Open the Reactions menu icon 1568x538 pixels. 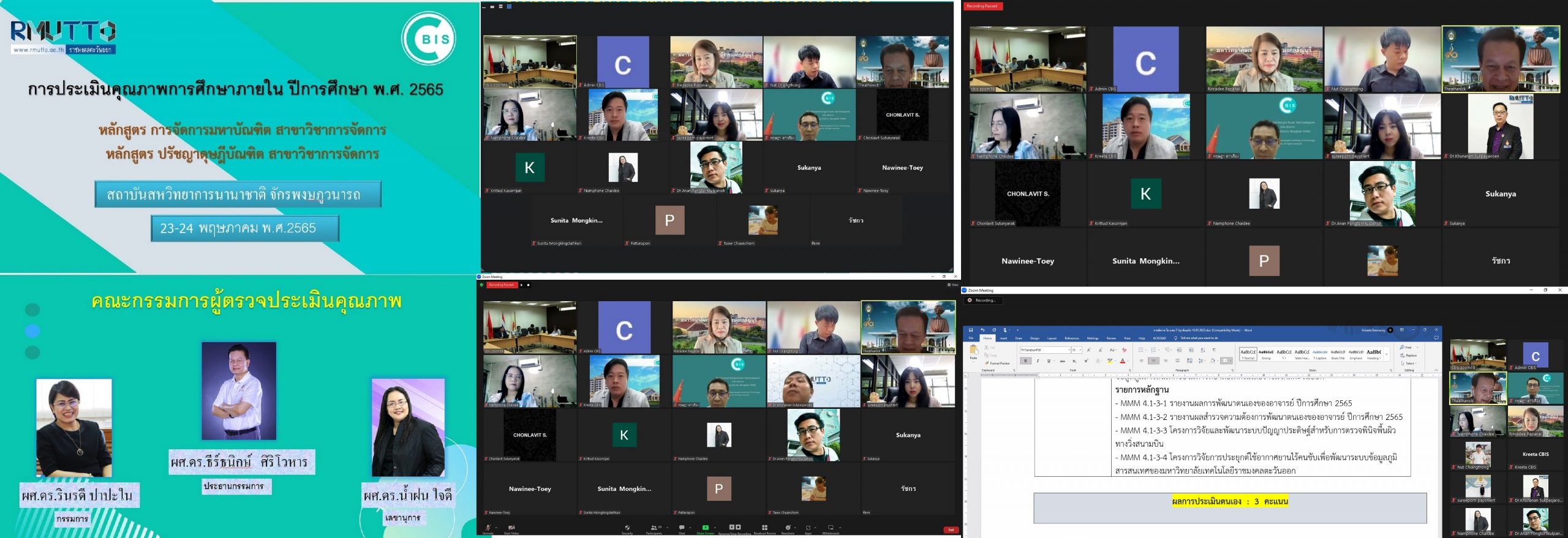pos(788,528)
